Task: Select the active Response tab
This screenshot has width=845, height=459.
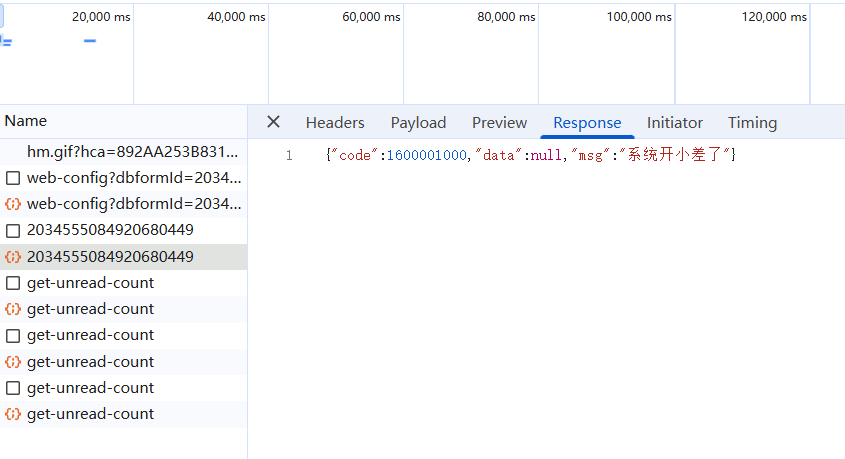Action: 587,123
